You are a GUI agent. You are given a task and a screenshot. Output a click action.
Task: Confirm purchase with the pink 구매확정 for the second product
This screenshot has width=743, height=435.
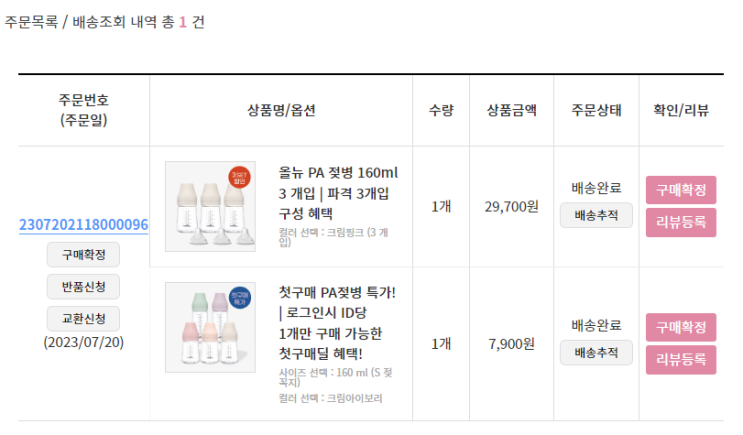click(x=681, y=327)
